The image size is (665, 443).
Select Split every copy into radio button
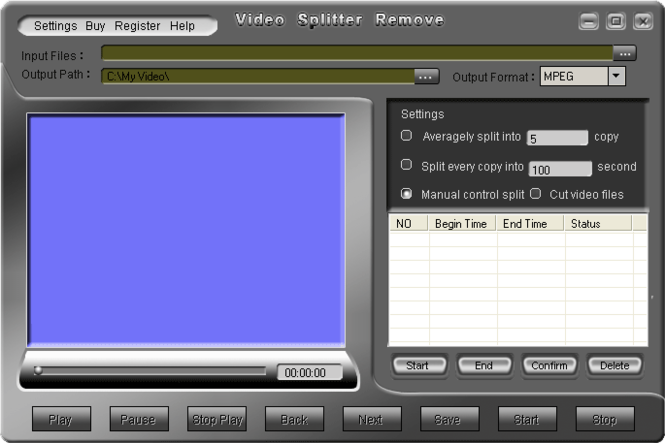pyautogui.click(x=406, y=164)
